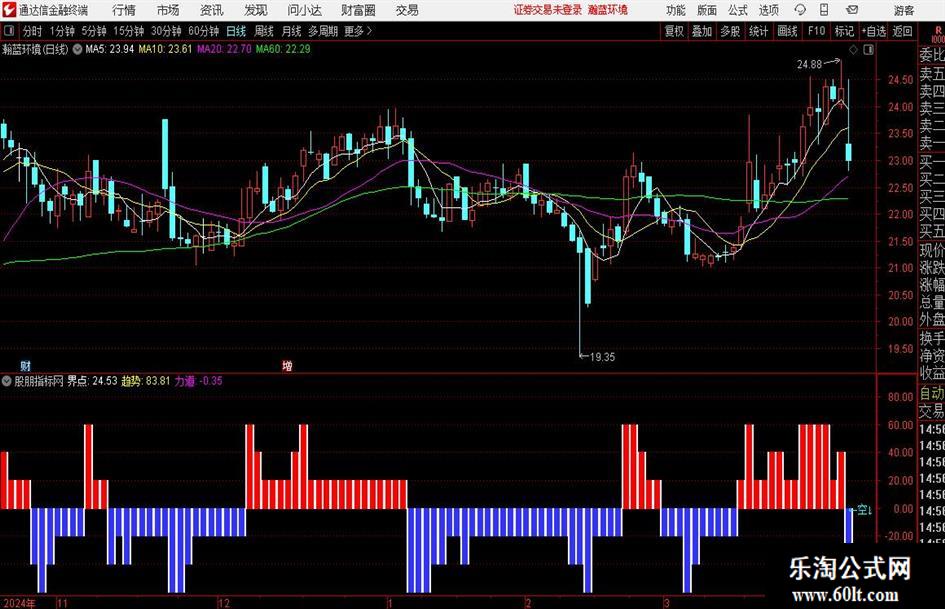Open the F10 company info button
Screen dimensions: 945x609
[816, 31]
